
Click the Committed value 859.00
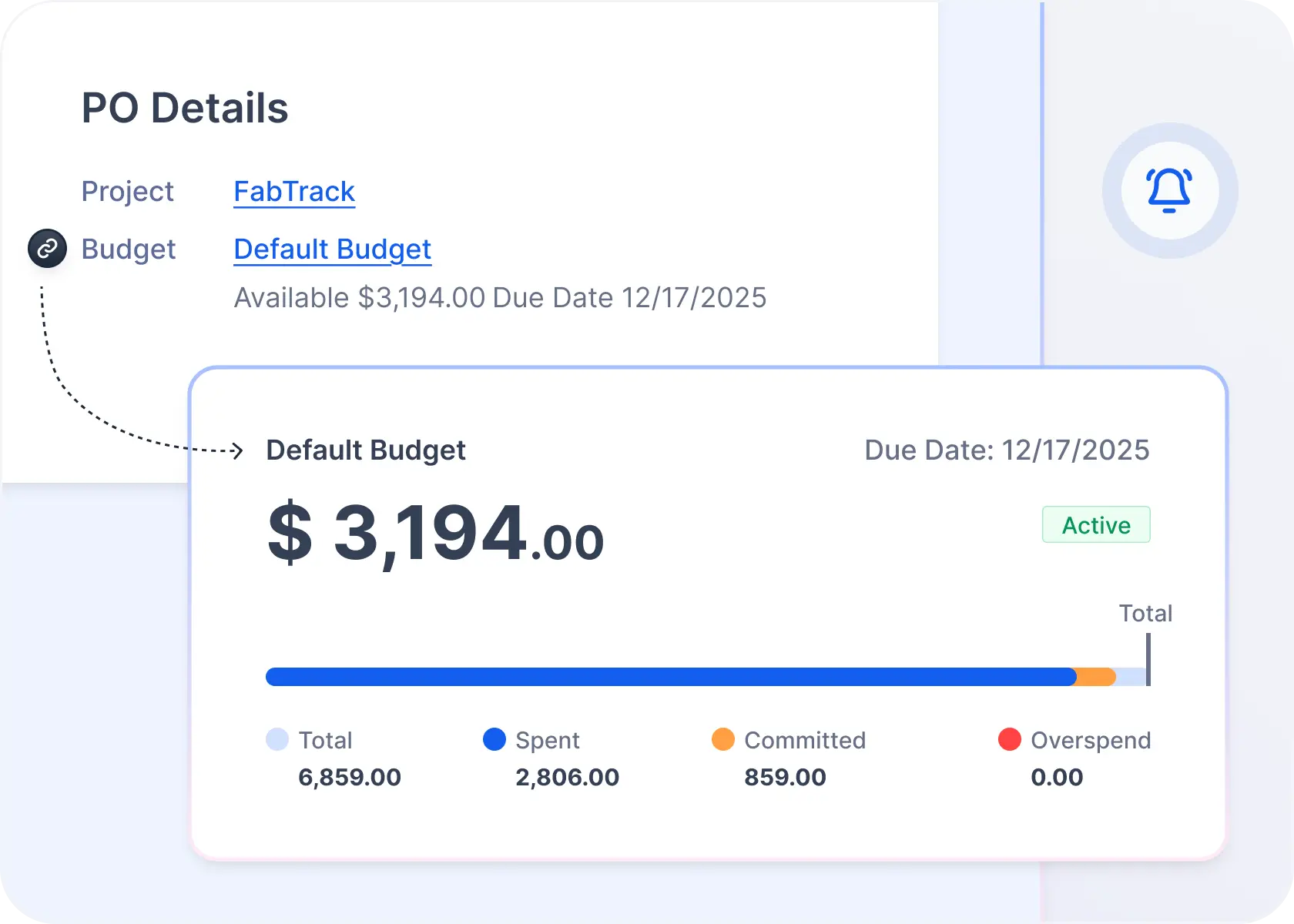pyautogui.click(x=785, y=777)
